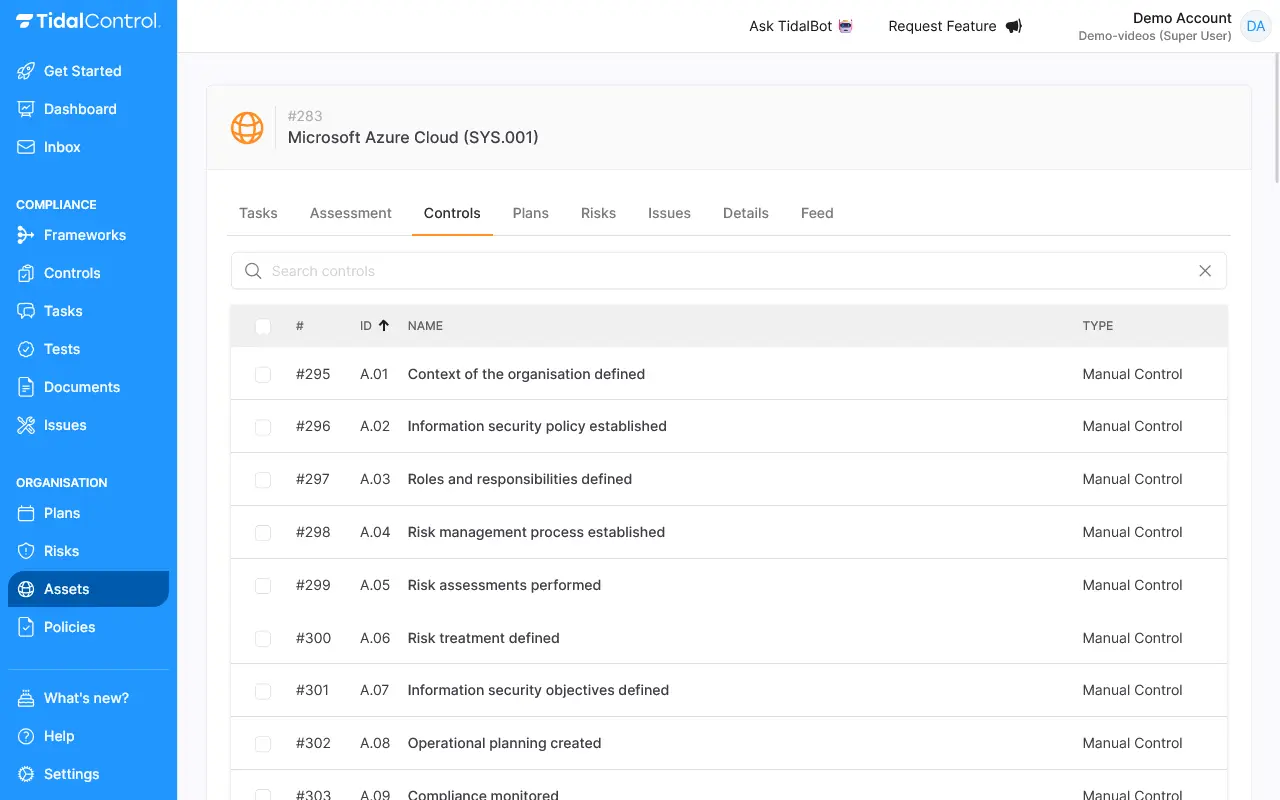1280x800 pixels.
Task: Click the Risks shield icon
Action: (x=26, y=551)
